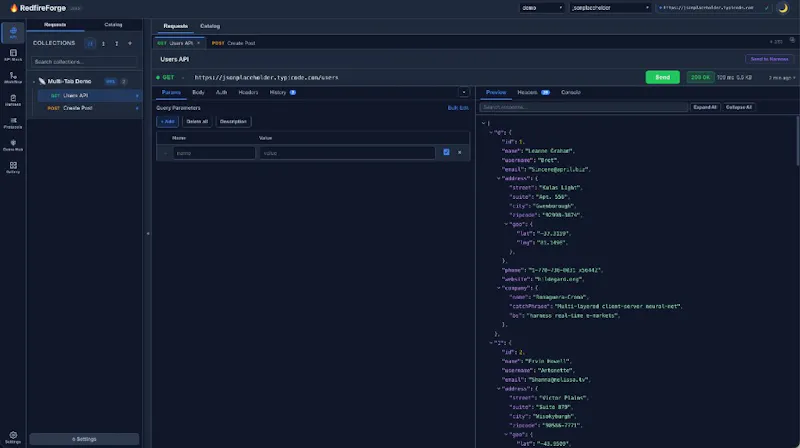Collapse the Multi-Tab Demo collection

tap(34, 82)
